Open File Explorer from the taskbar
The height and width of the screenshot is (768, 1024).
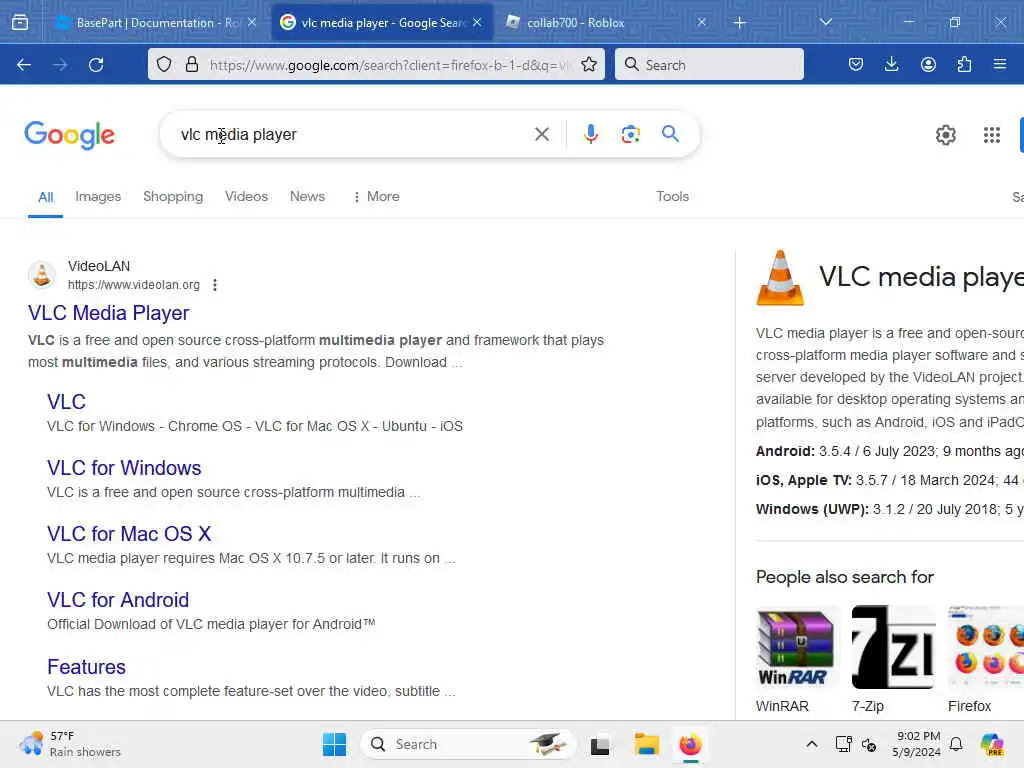click(647, 744)
